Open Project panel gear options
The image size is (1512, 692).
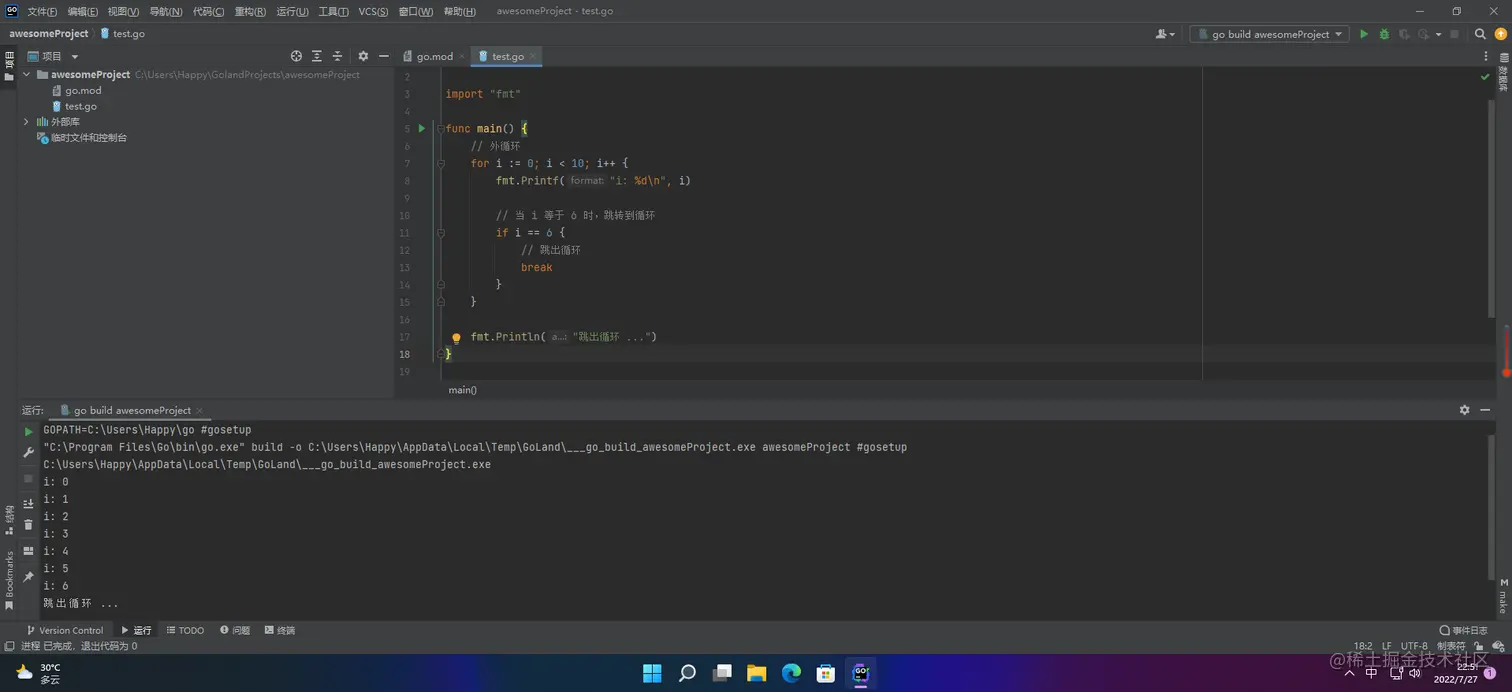point(363,56)
